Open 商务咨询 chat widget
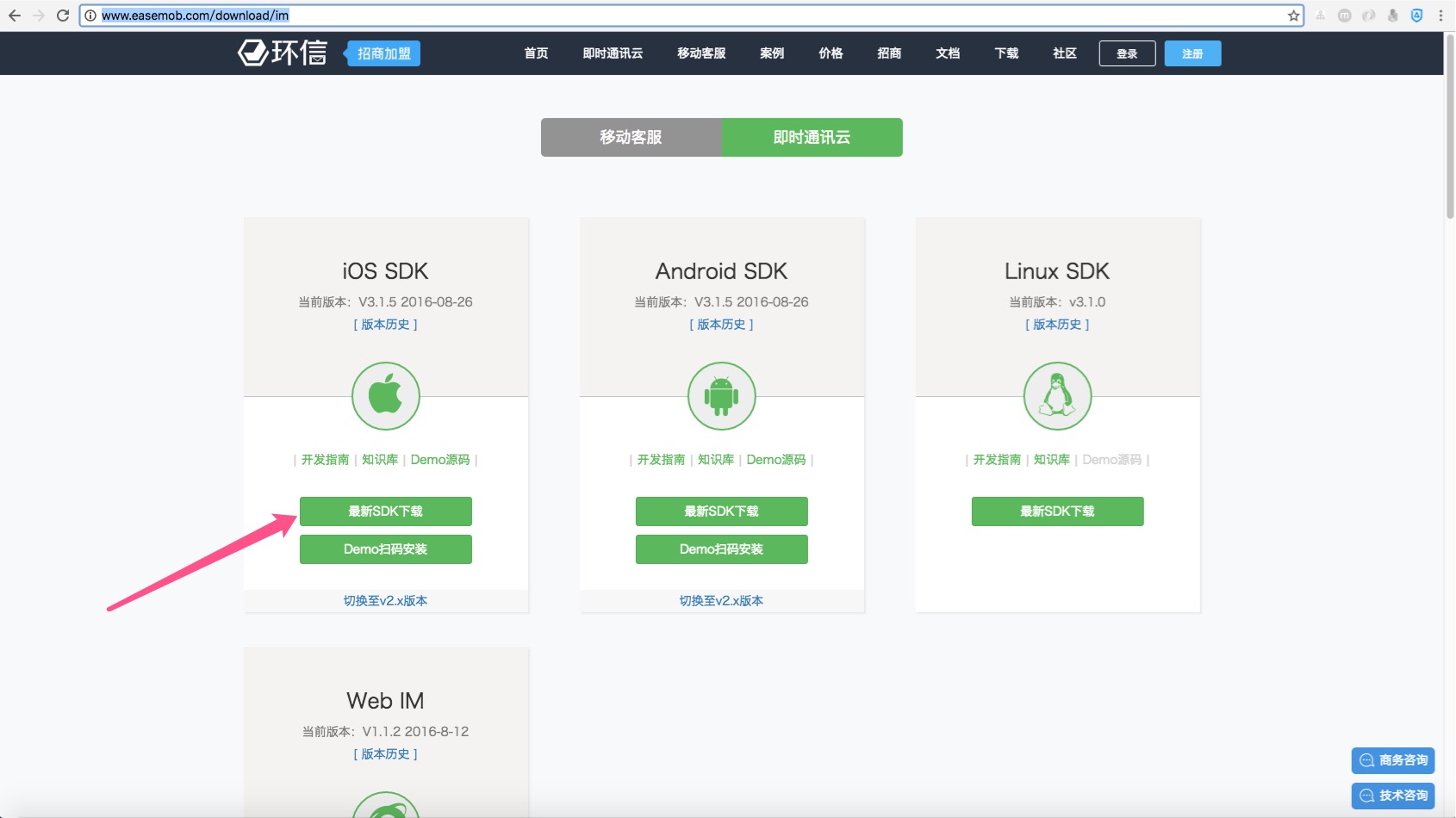 [x=1393, y=760]
